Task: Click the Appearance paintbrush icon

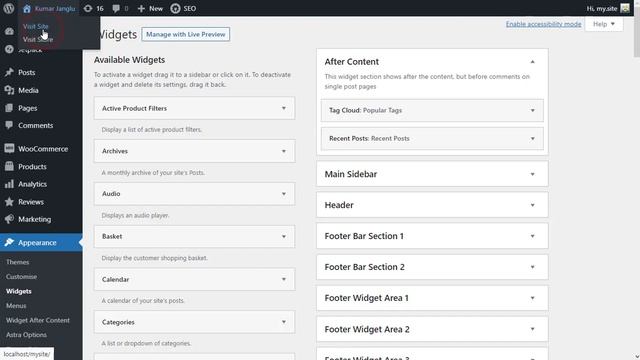Action: point(9,242)
